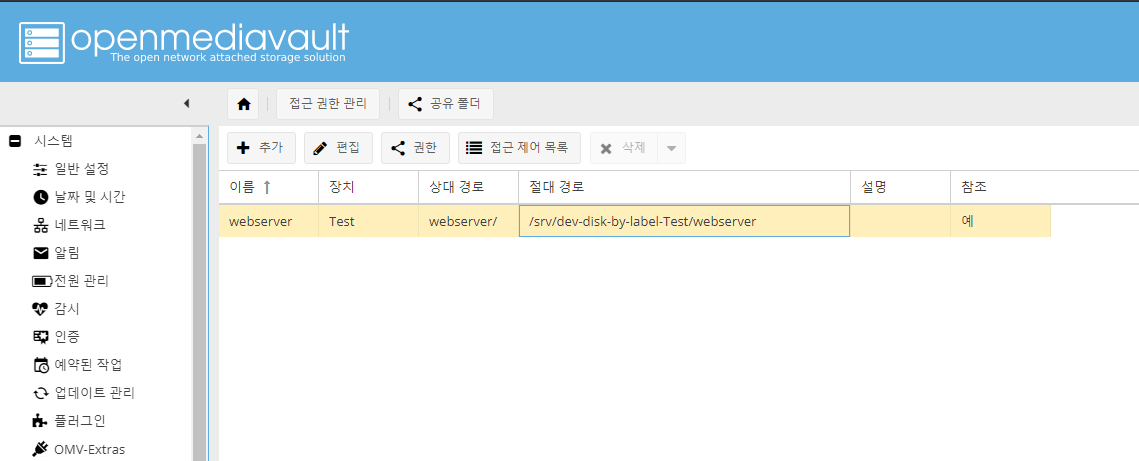Click the home icon in breadcrumb bar

tap(243, 104)
